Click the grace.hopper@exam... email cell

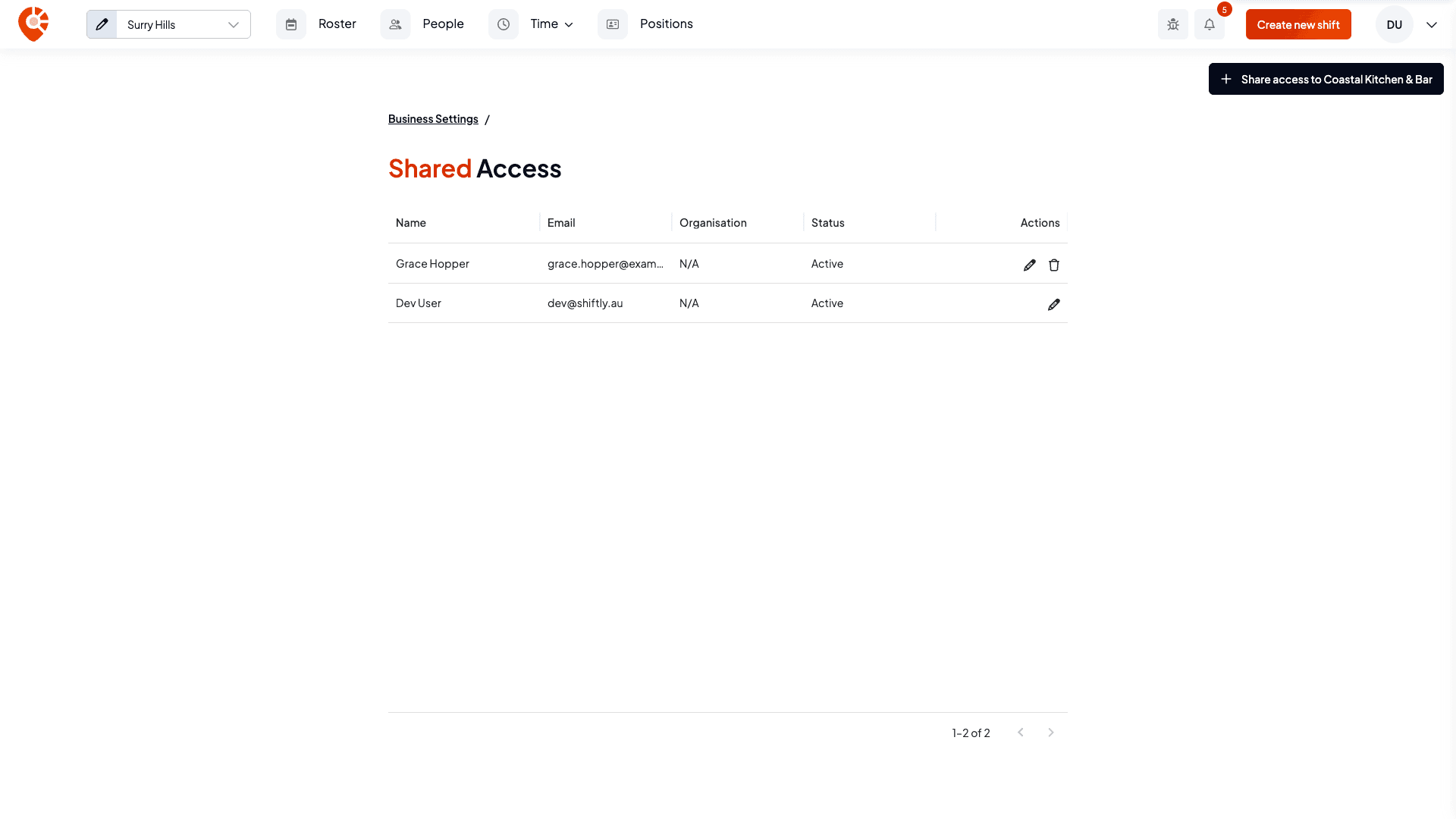[x=606, y=263]
